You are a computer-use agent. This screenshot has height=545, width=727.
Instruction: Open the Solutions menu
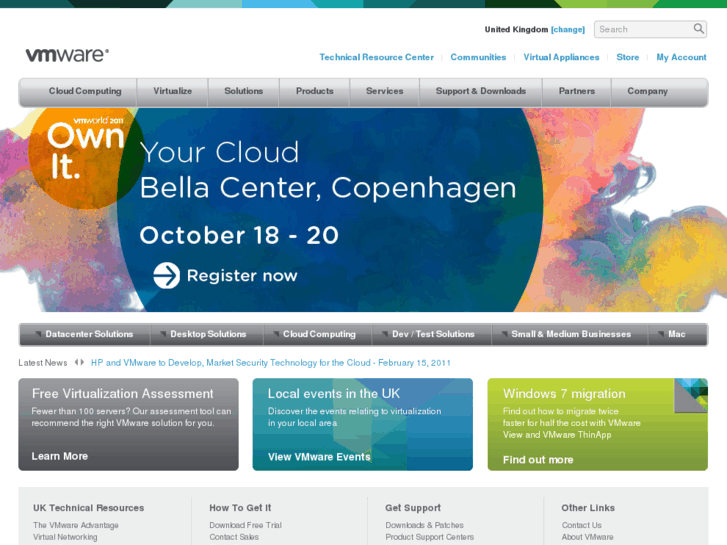pos(243,91)
